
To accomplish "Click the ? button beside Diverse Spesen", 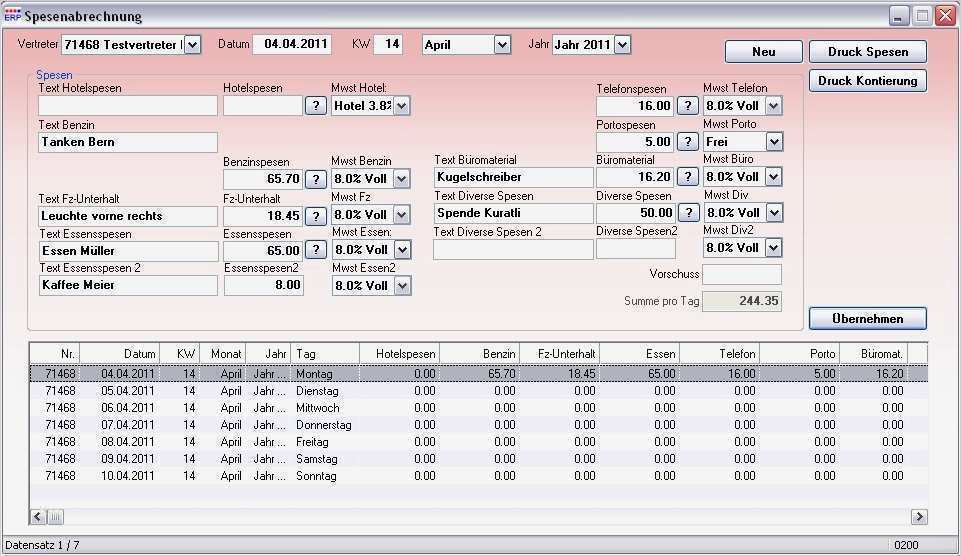I will [x=687, y=213].
